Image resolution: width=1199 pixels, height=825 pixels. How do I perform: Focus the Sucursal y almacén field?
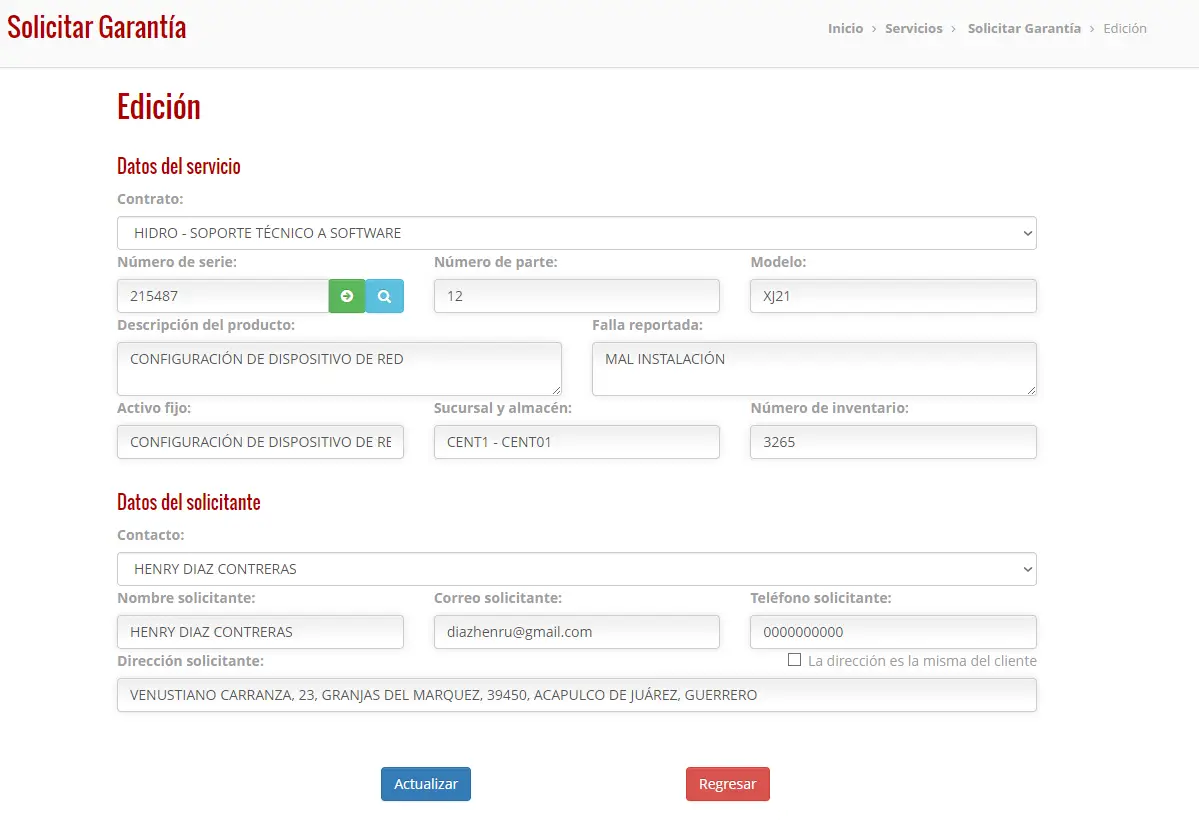point(577,442)
